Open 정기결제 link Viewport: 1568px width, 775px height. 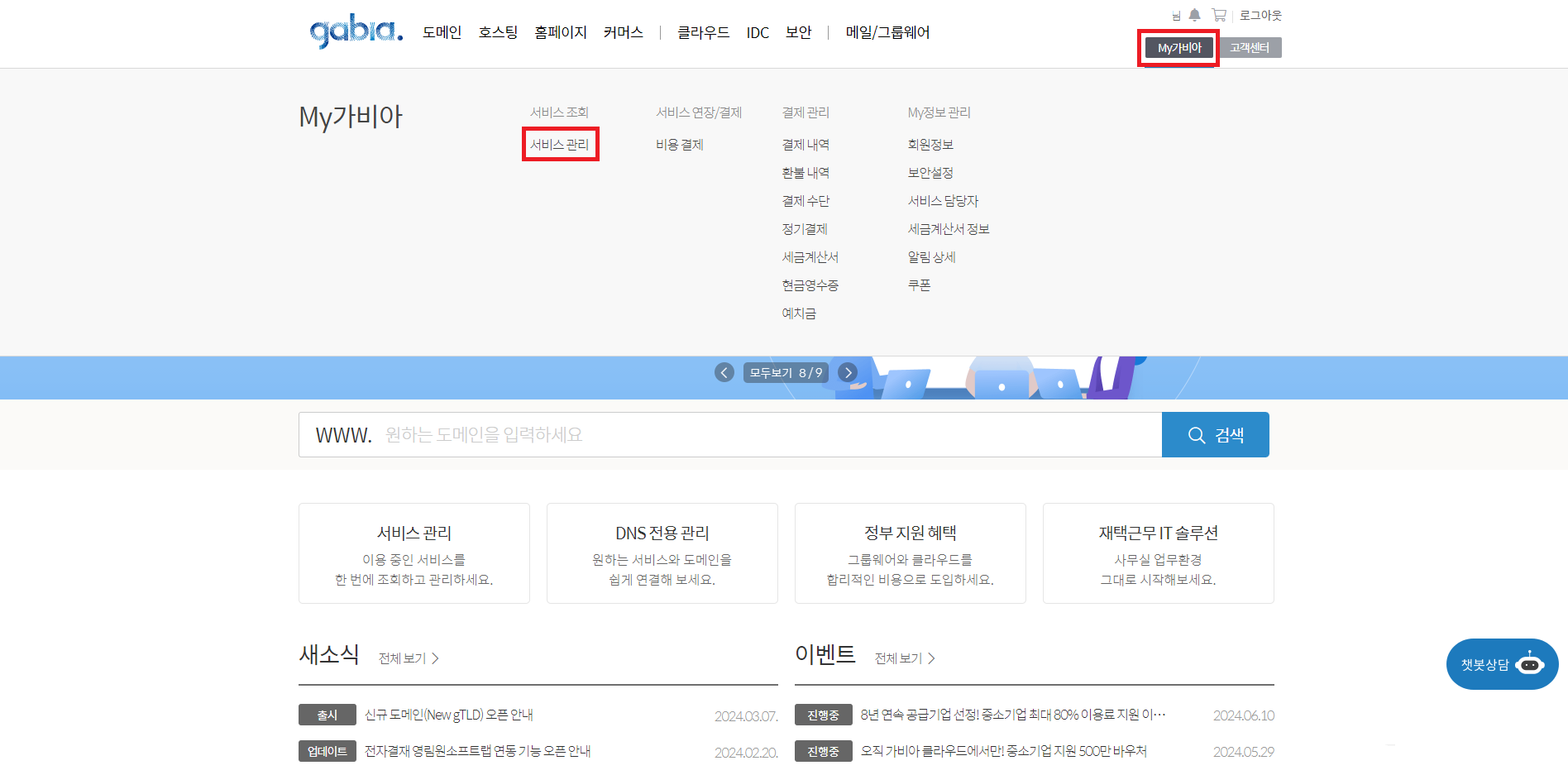(x=805, y=229)
